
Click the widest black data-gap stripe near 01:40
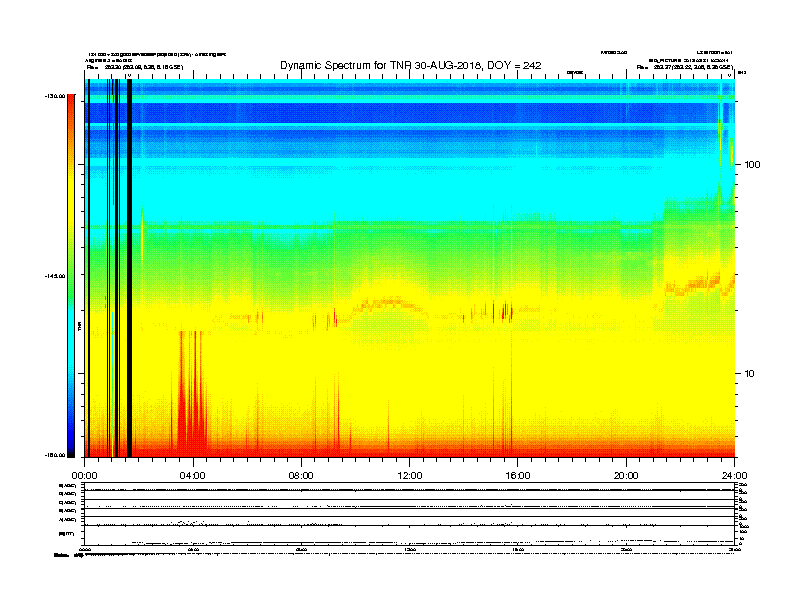tap(129, 268)
